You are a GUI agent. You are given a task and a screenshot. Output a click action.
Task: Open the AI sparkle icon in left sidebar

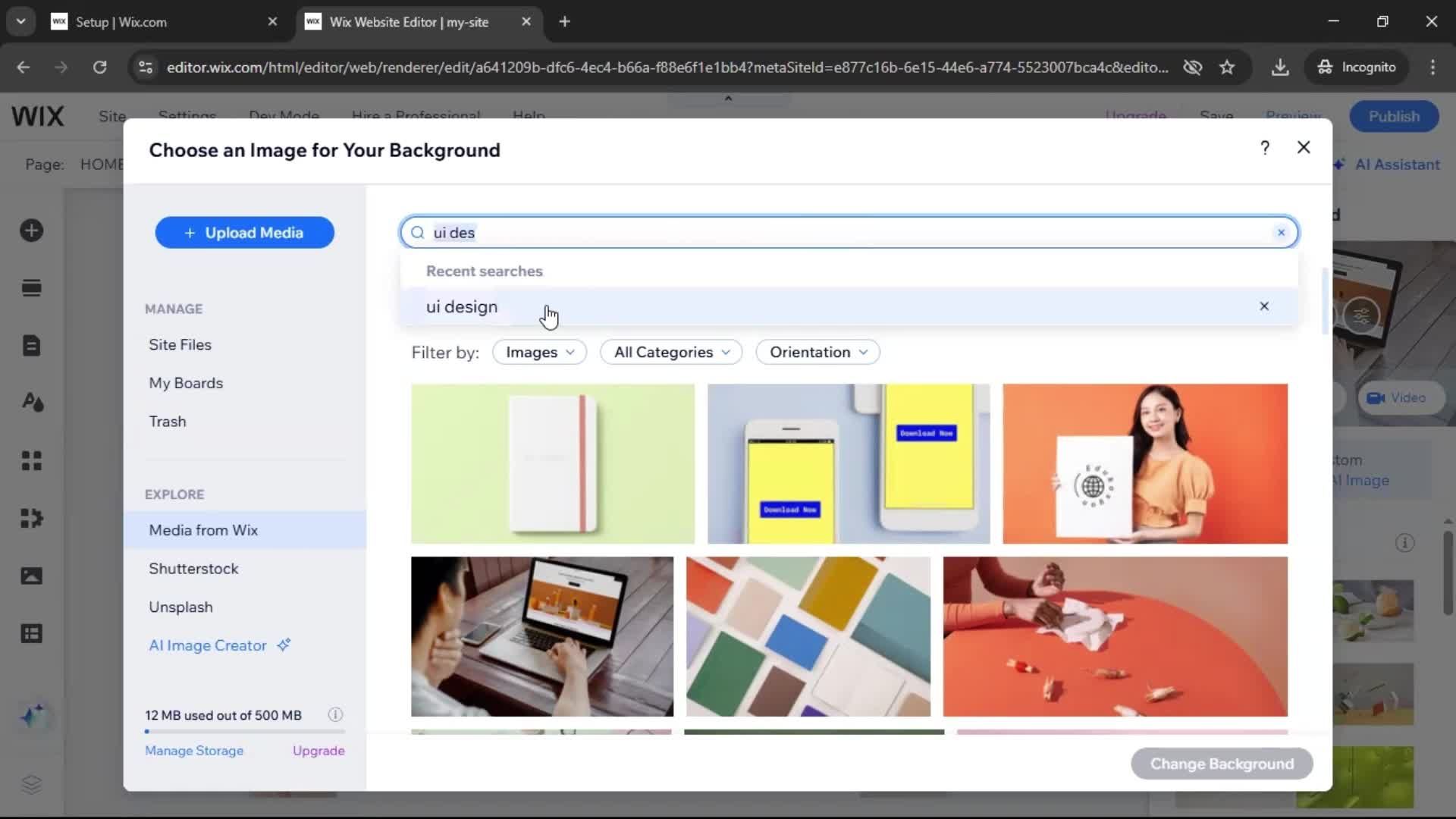pos(33,716)
